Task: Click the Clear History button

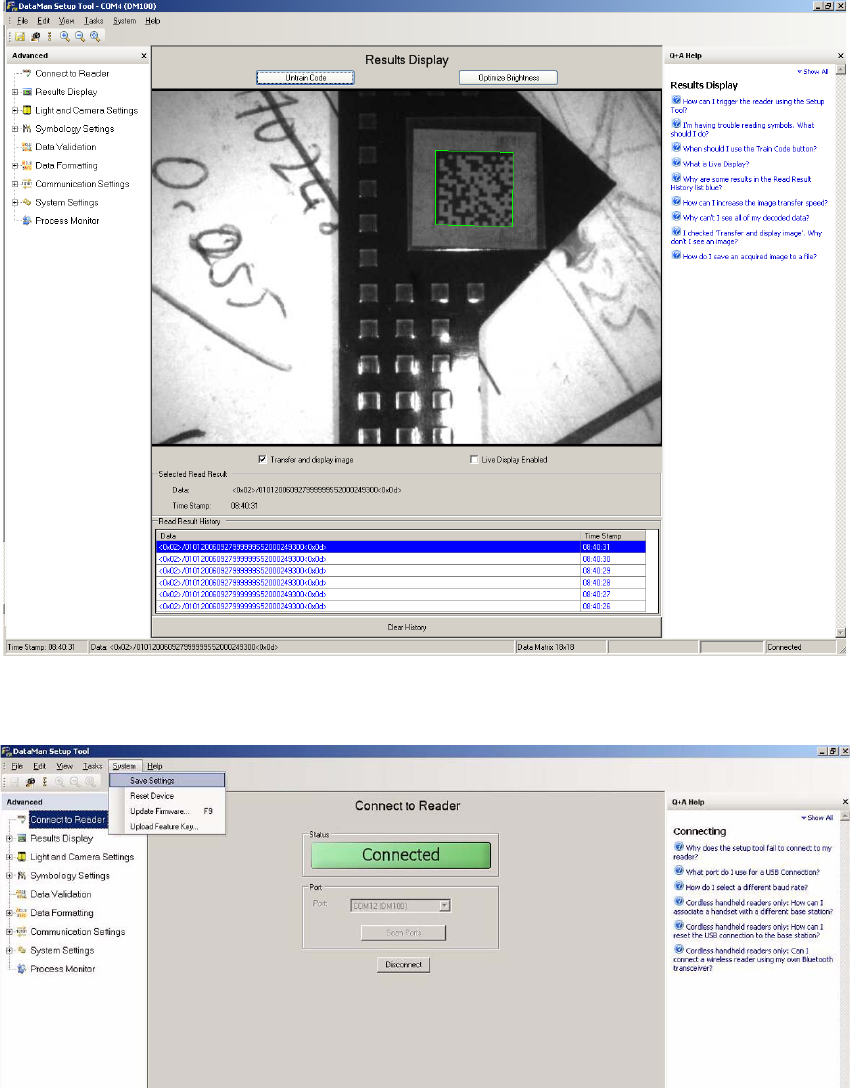Action: [x=407, y=627]
